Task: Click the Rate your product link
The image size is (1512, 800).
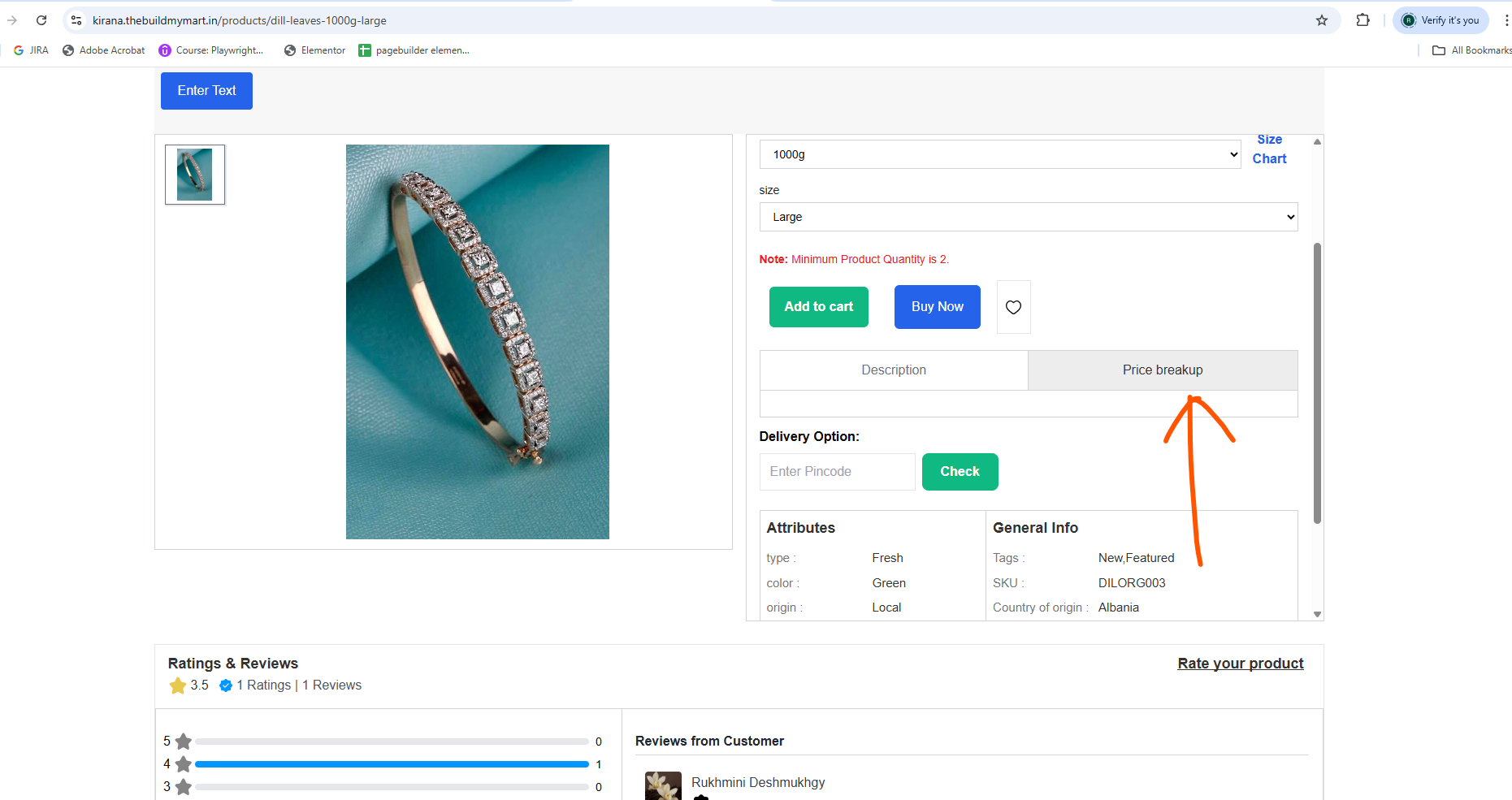Action: pyautogui.click(x=1241, y=664)
